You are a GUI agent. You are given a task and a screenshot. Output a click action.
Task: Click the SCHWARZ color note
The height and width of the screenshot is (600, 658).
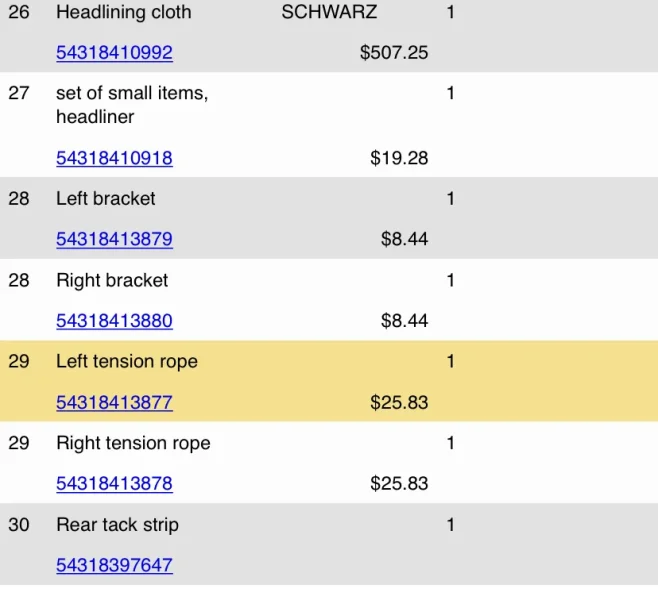pyautogui.click(x=329, y=12)
